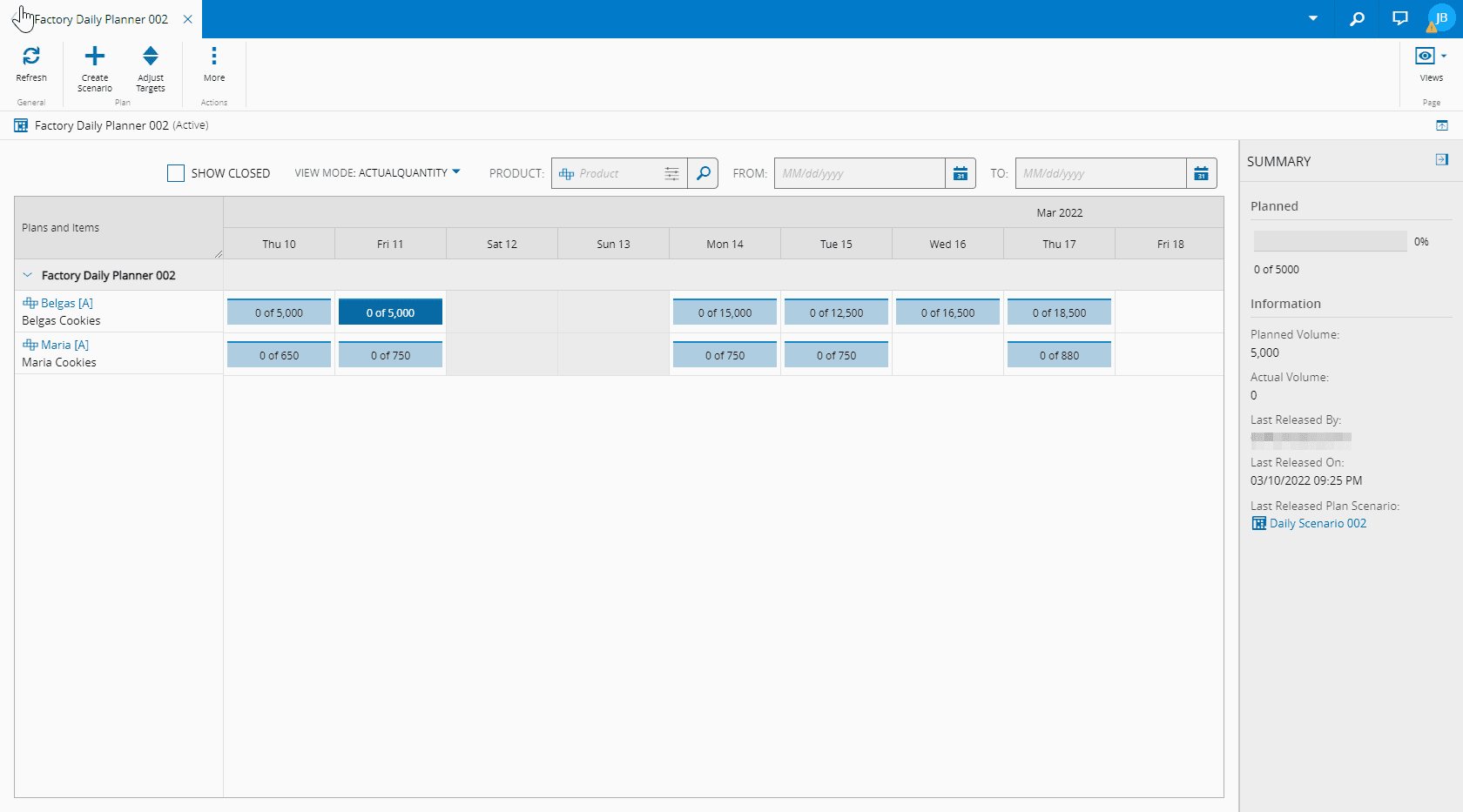
Task: Open the Daily Scenario 002 link
Action: tap(1317, 523)
